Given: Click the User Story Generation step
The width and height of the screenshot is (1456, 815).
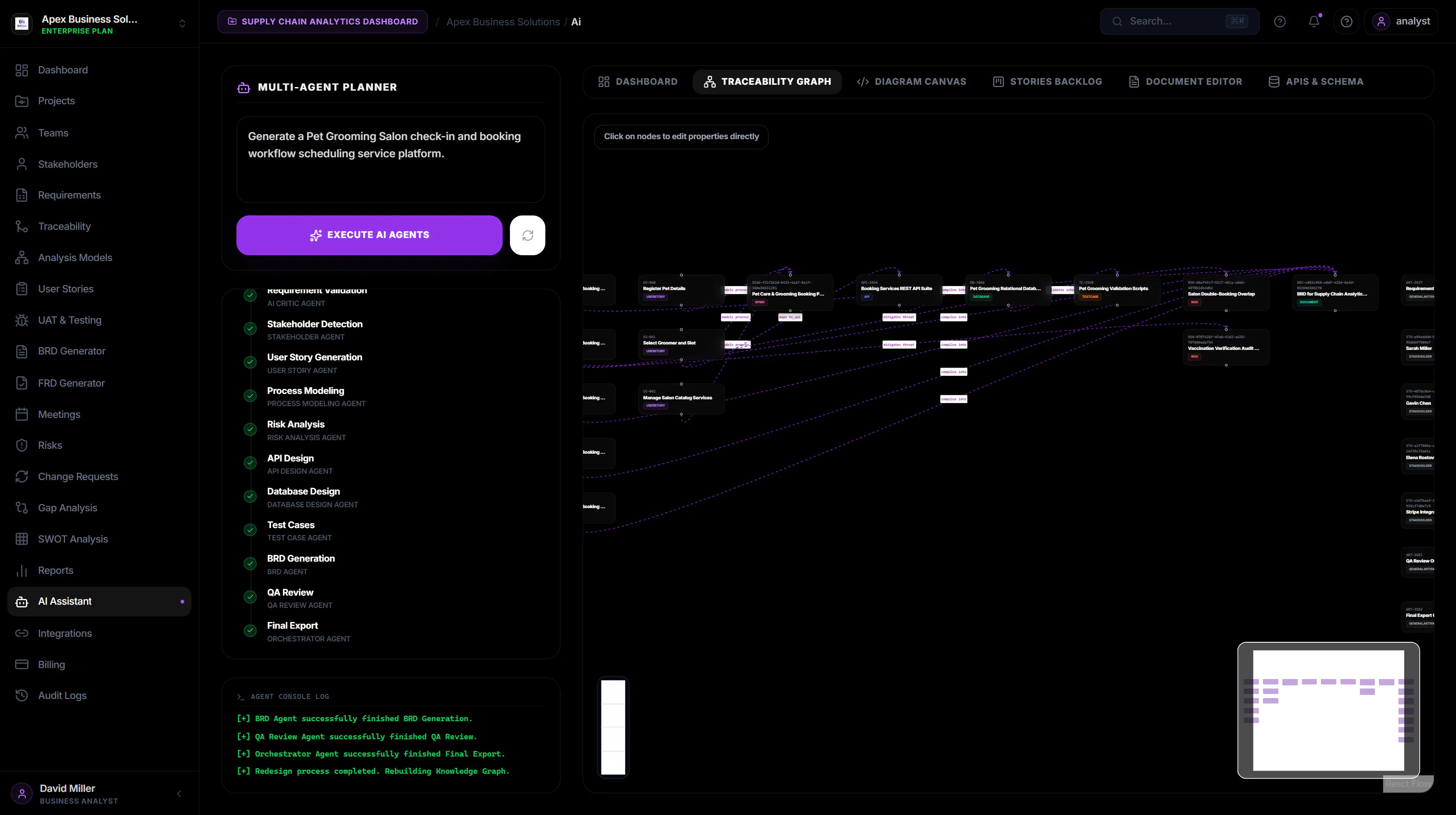Looking at the screenshot, I should [315, 364].
